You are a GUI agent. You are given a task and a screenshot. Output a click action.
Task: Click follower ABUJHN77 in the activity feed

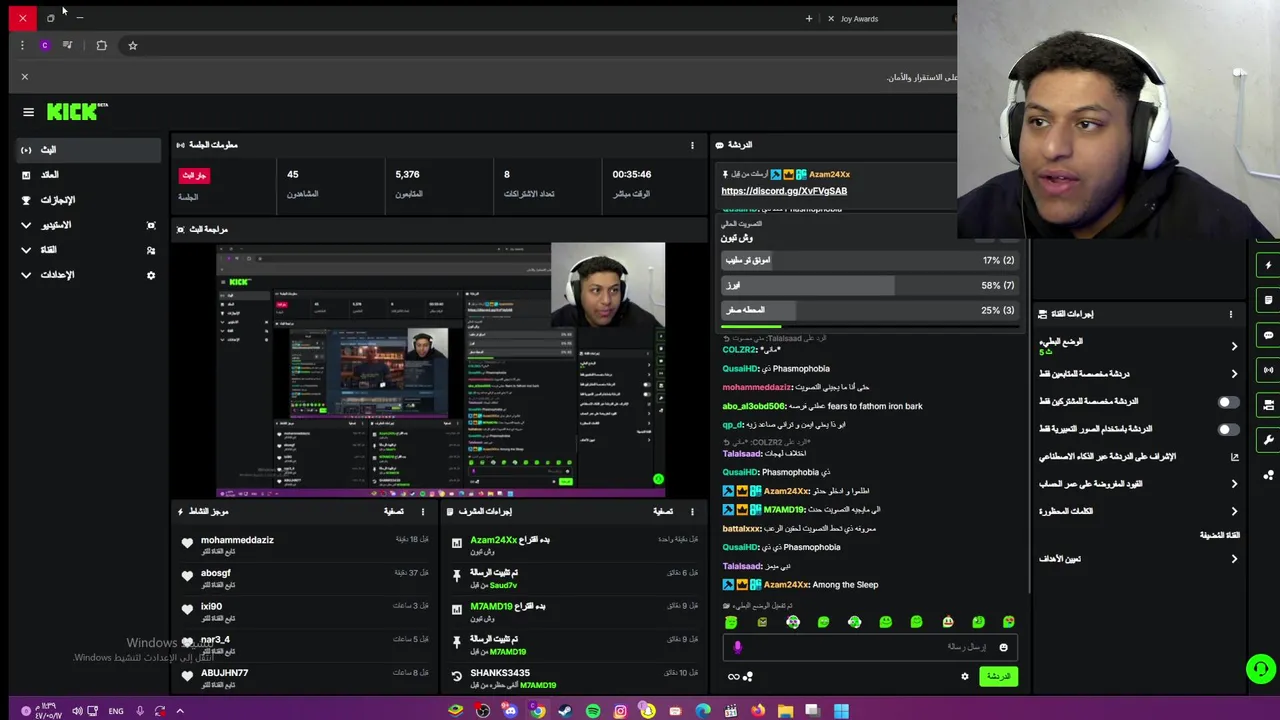click(224, 673)
